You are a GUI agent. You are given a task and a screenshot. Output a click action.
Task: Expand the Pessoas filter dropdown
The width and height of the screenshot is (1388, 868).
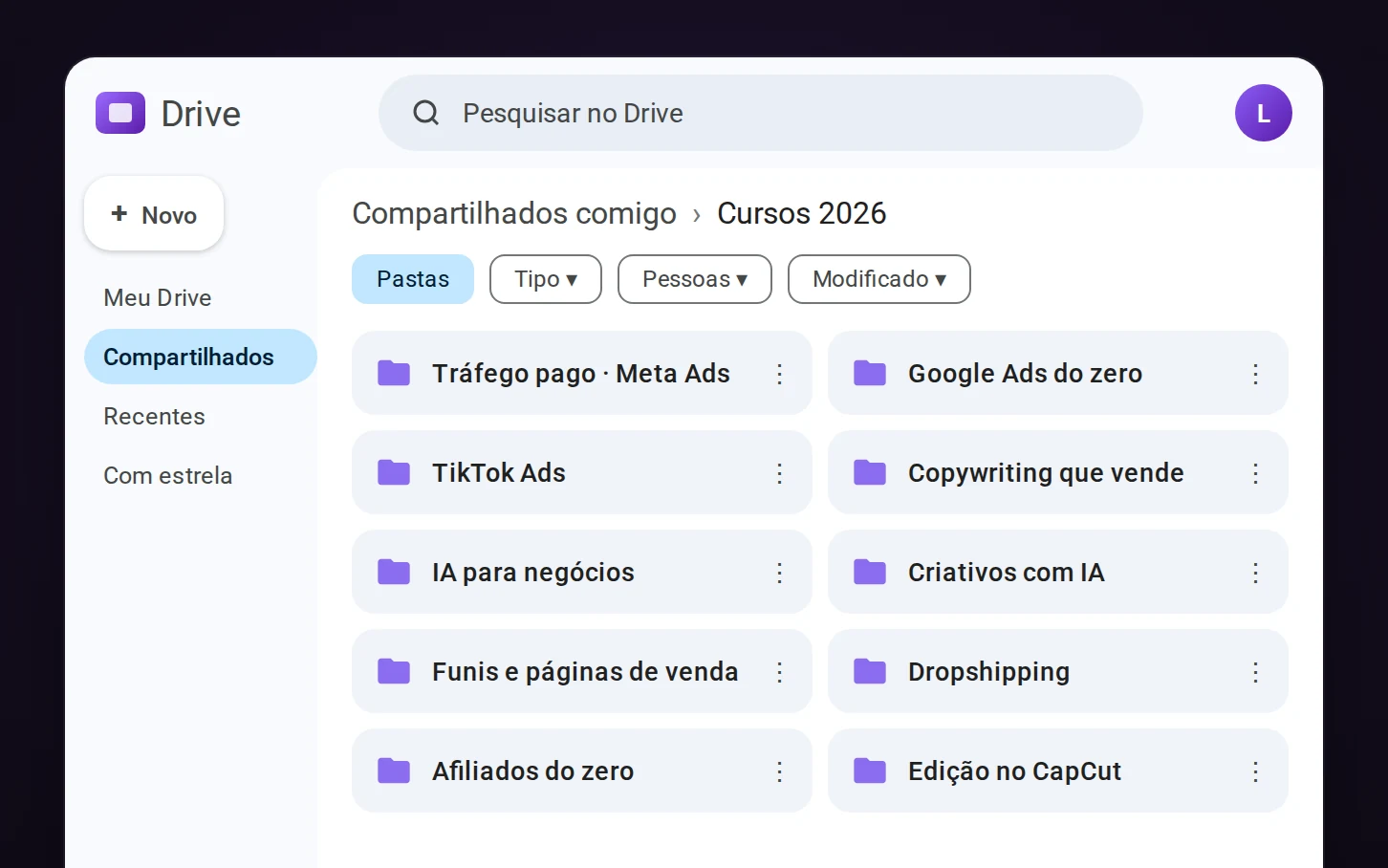coord(695,279)
